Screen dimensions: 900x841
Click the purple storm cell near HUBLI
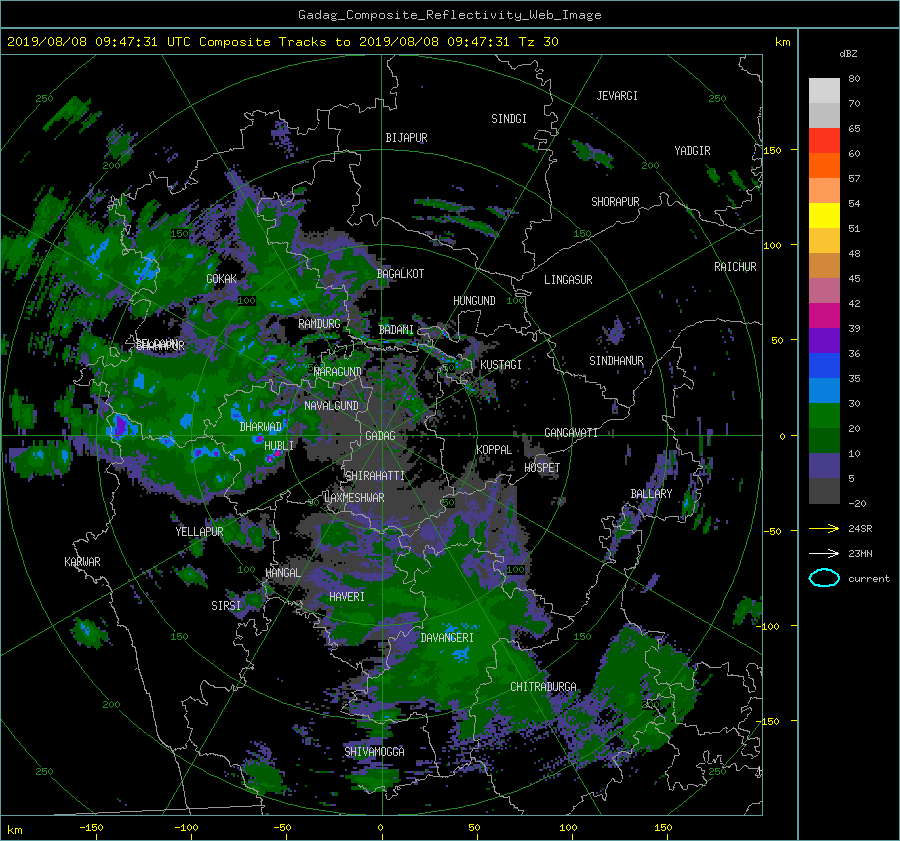[272, 457]
